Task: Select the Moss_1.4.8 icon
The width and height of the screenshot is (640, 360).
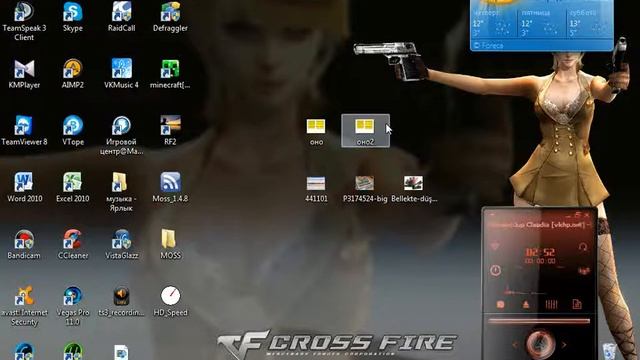Action: click(x=170, y=187)
